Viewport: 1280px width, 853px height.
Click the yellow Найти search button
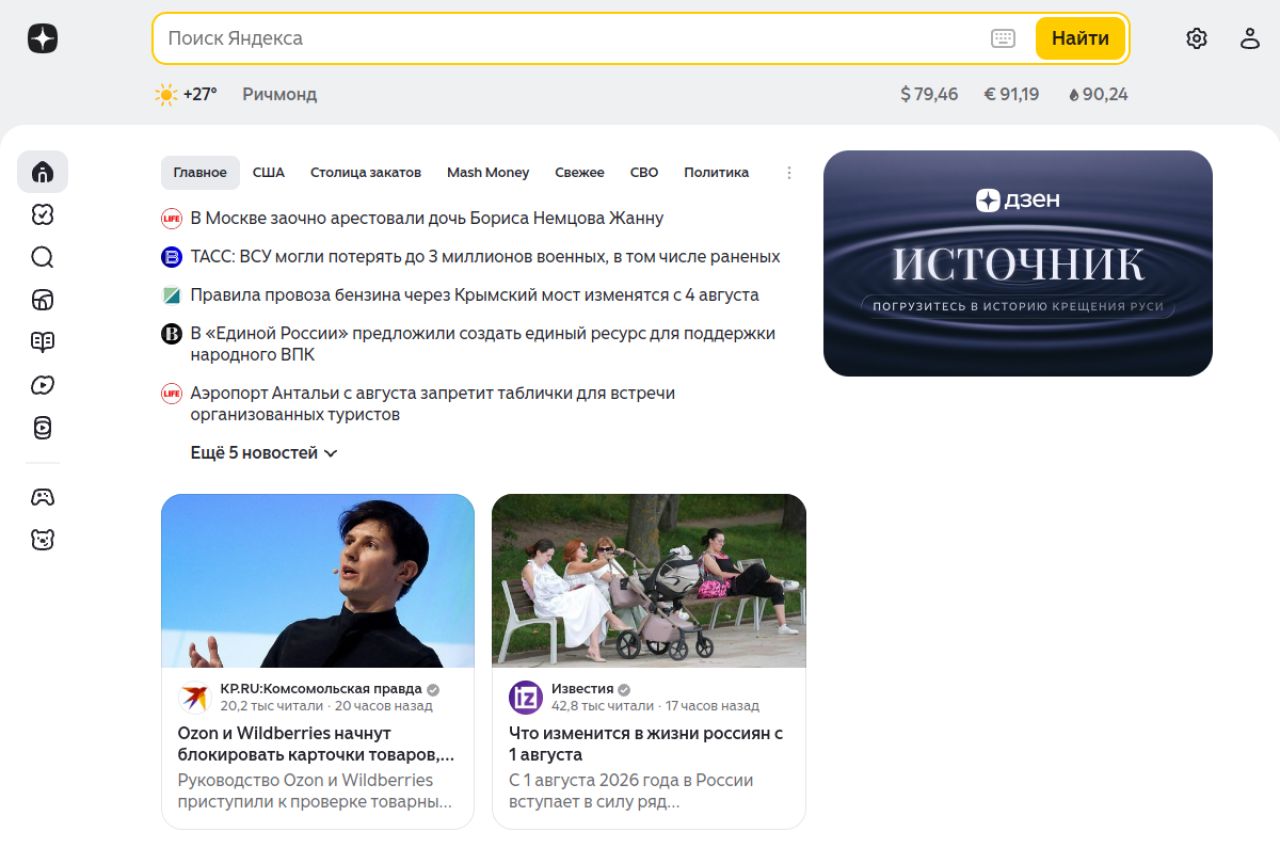tap(1080, 39)
